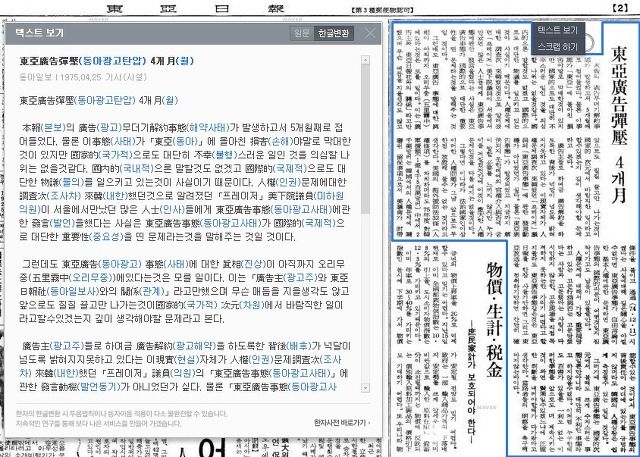This screenshot has width=640, height=457.
Task: Click the scrollbar up arrow in text panel
Action: 365,60
